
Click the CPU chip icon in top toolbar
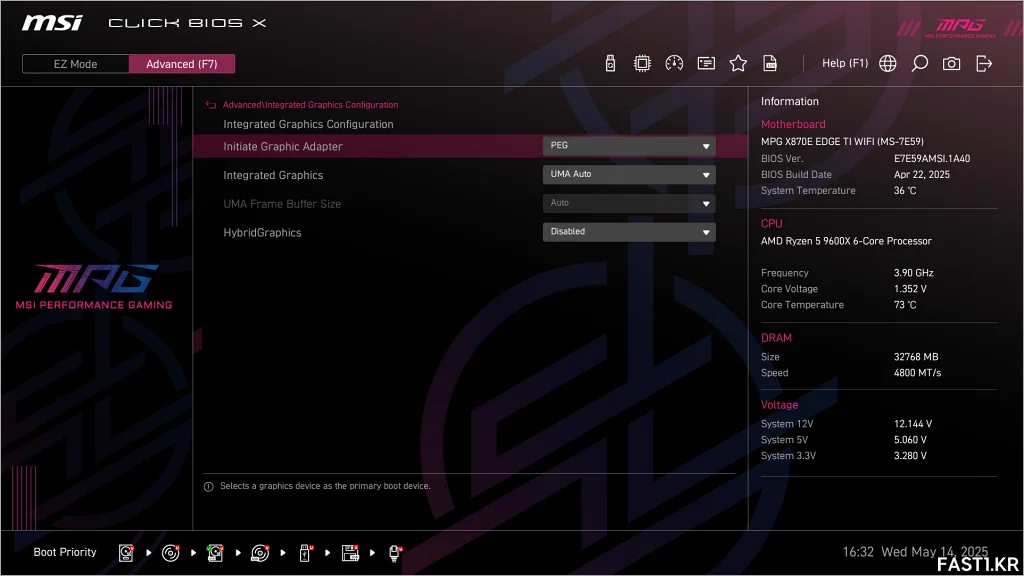[x=642, y=63]
